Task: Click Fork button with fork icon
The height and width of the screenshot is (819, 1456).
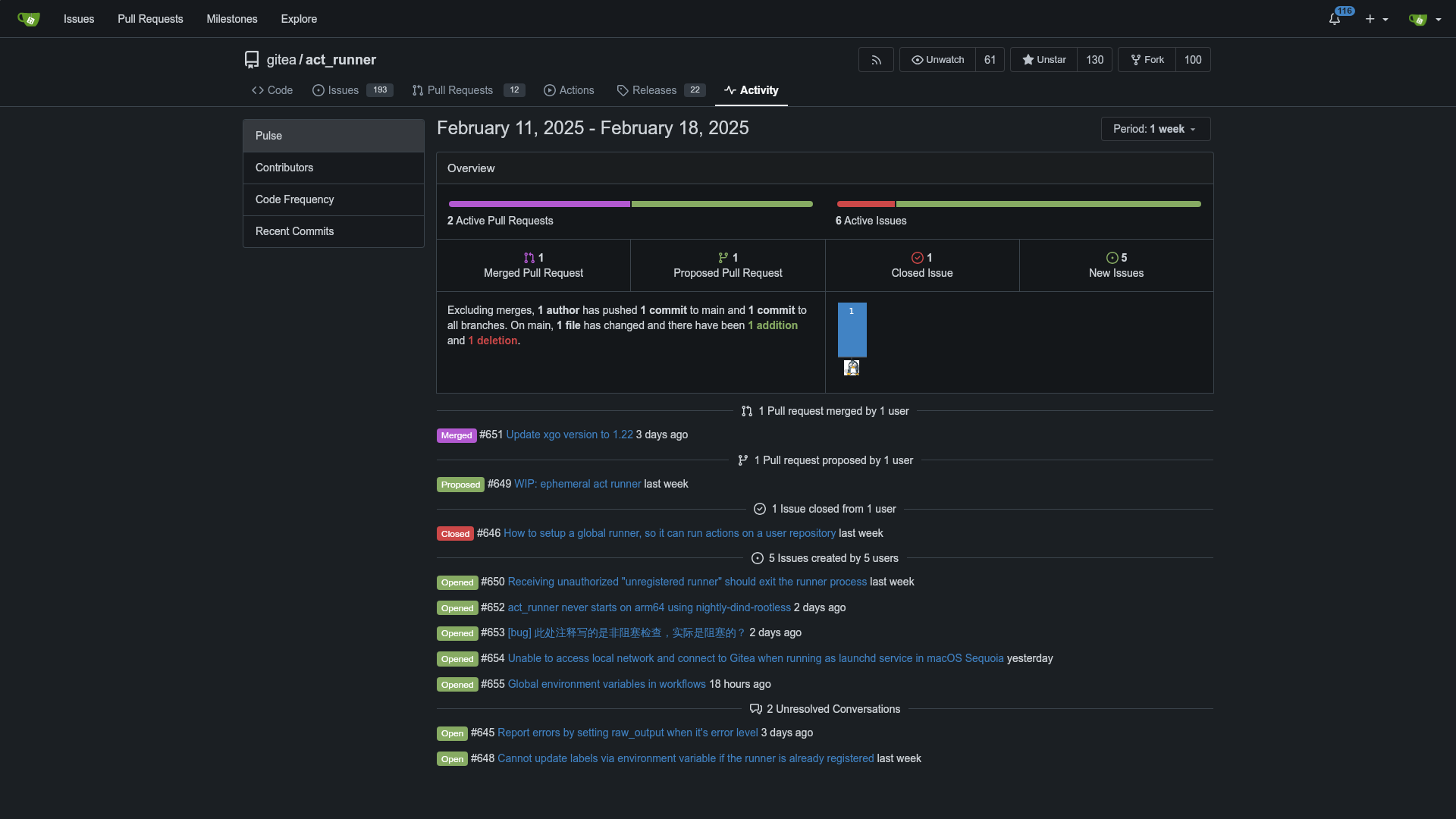Action: (1147, 60)
